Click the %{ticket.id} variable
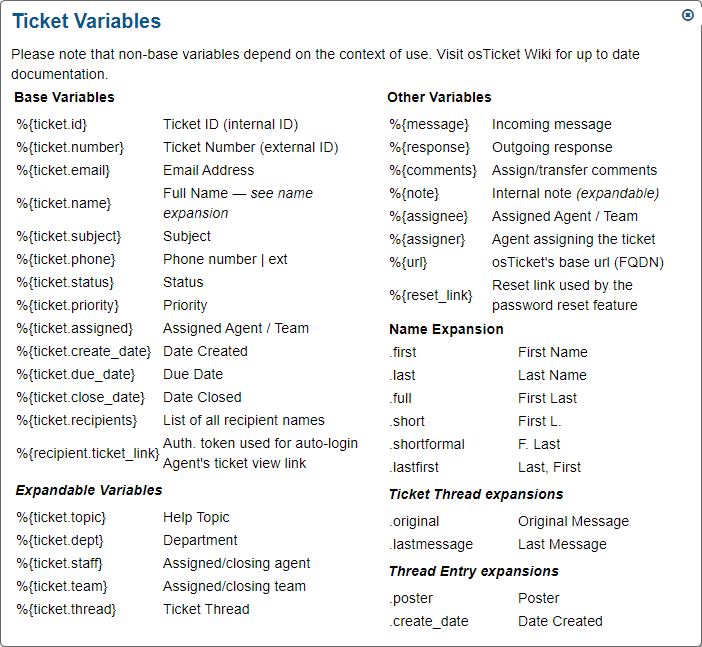Image resolution: width=702 pixels, height=647 pixels. 53,124
